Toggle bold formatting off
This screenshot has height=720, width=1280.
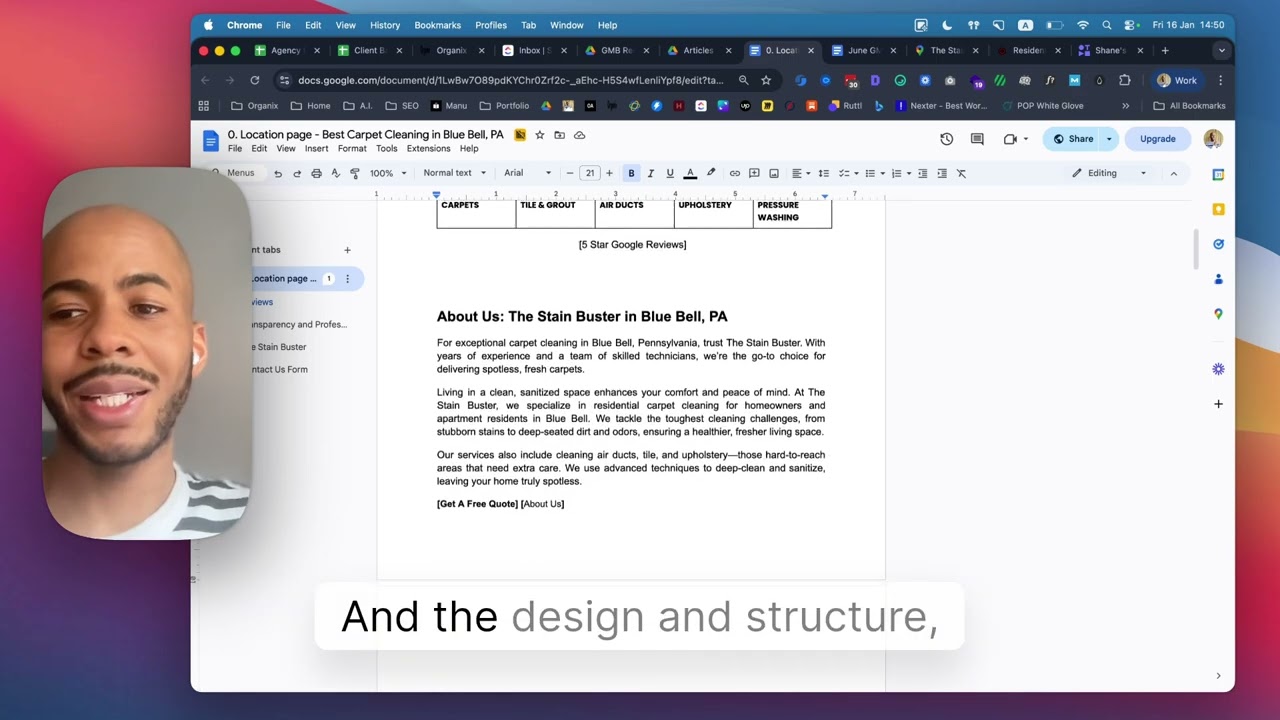631,173
